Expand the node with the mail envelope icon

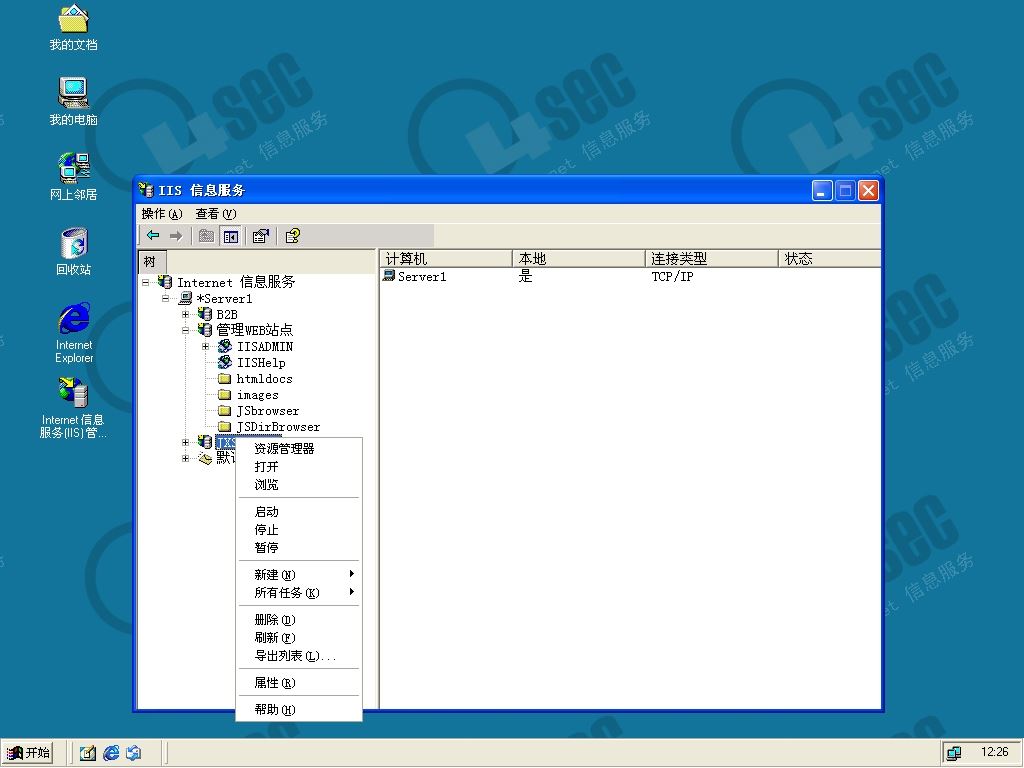[x=185, y=458]
